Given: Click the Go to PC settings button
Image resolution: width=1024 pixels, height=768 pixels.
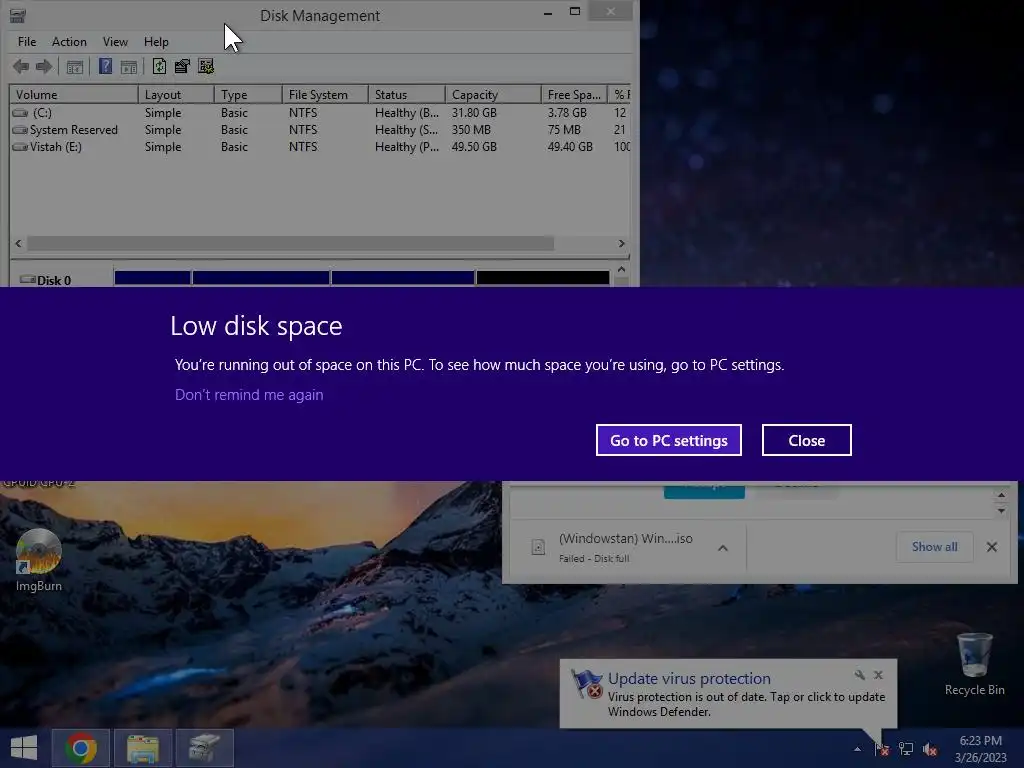Looking at the screenshot, I should click(x=669, y=440).
